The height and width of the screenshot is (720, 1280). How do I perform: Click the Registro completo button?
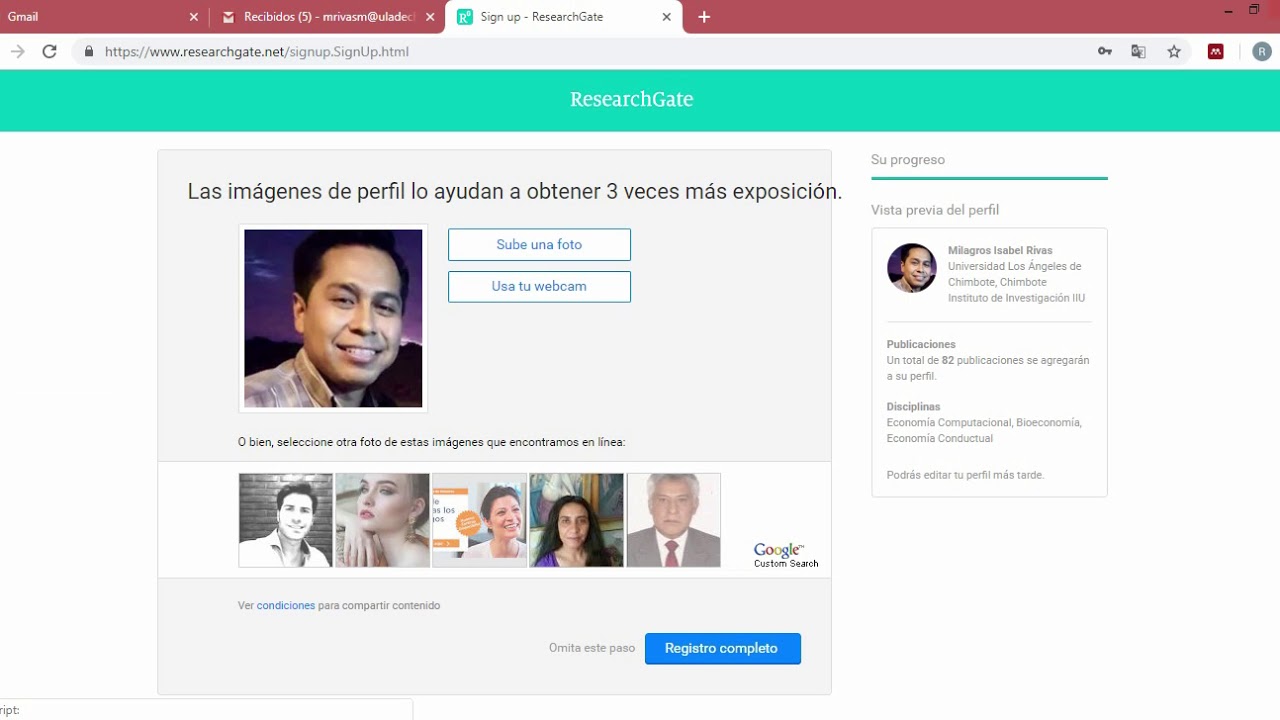click(x=723, y=648)
